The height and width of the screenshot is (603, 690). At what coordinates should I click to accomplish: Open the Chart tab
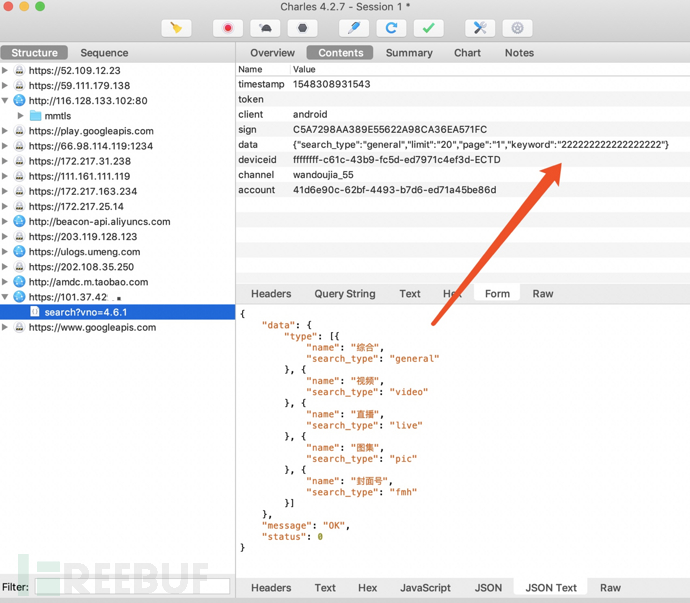click(x=467, y=53)
